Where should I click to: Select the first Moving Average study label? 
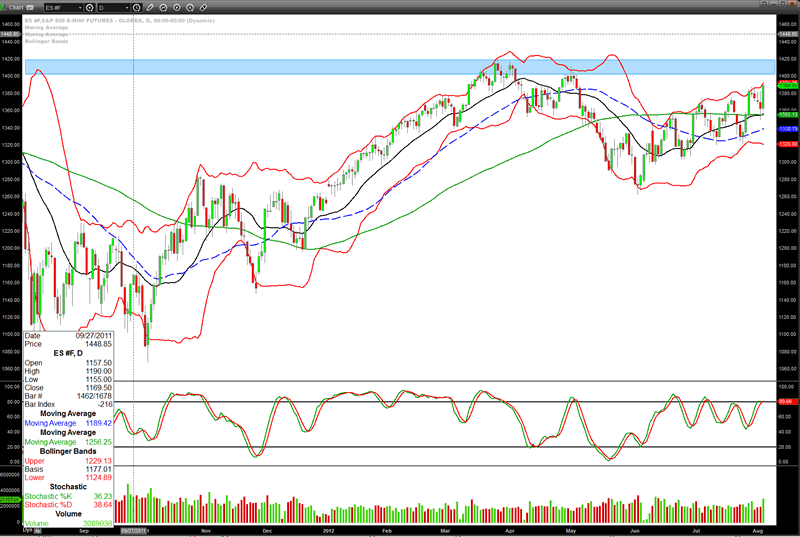46,28
